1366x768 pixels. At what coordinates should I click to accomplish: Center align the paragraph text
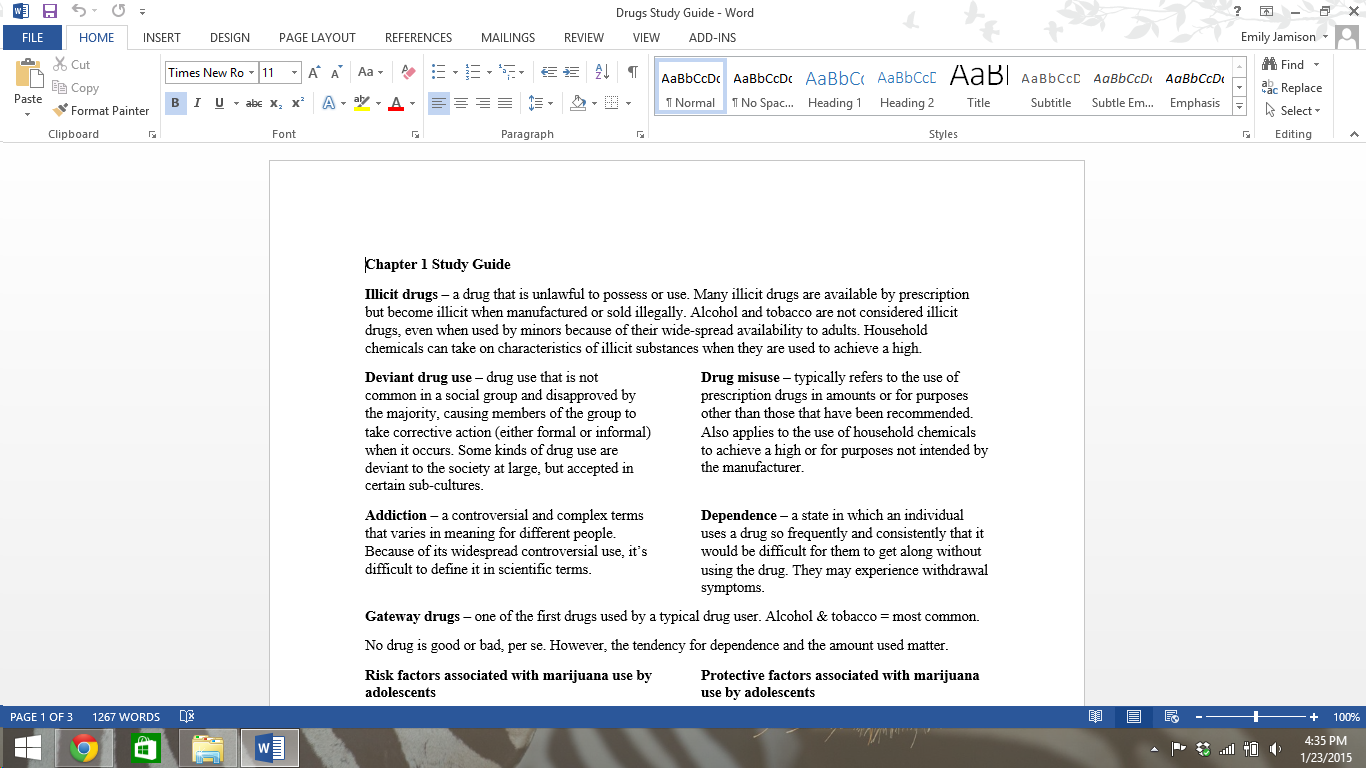(461, 103)
